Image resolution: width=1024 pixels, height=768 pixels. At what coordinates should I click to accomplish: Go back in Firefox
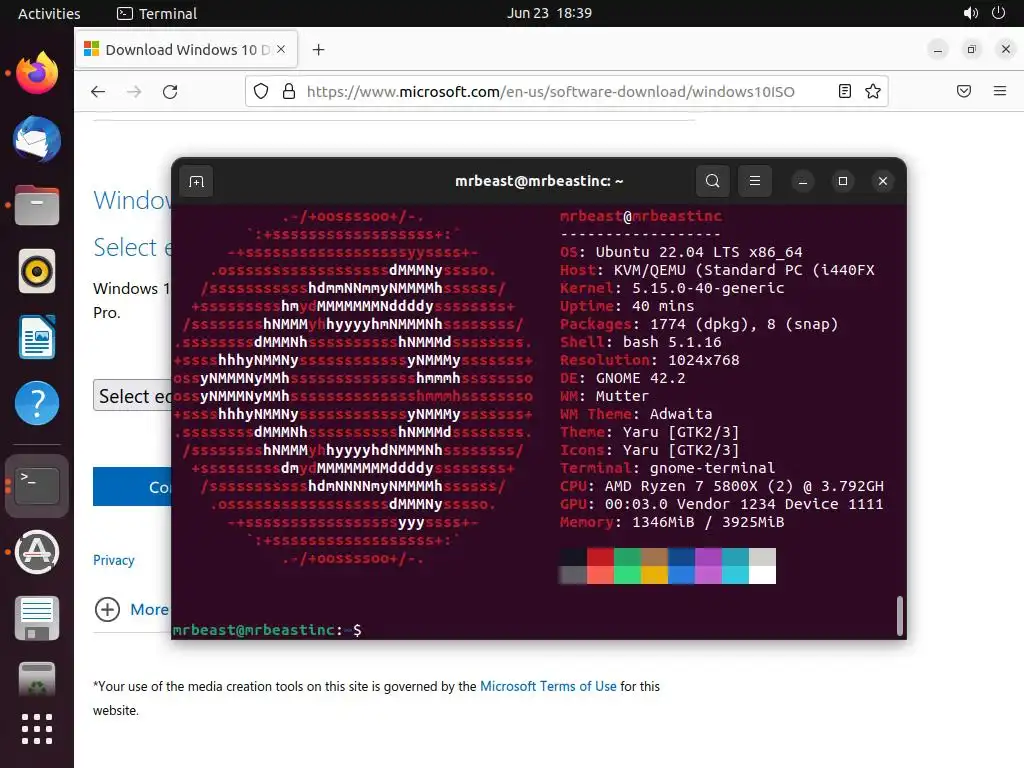click(98, 91)
